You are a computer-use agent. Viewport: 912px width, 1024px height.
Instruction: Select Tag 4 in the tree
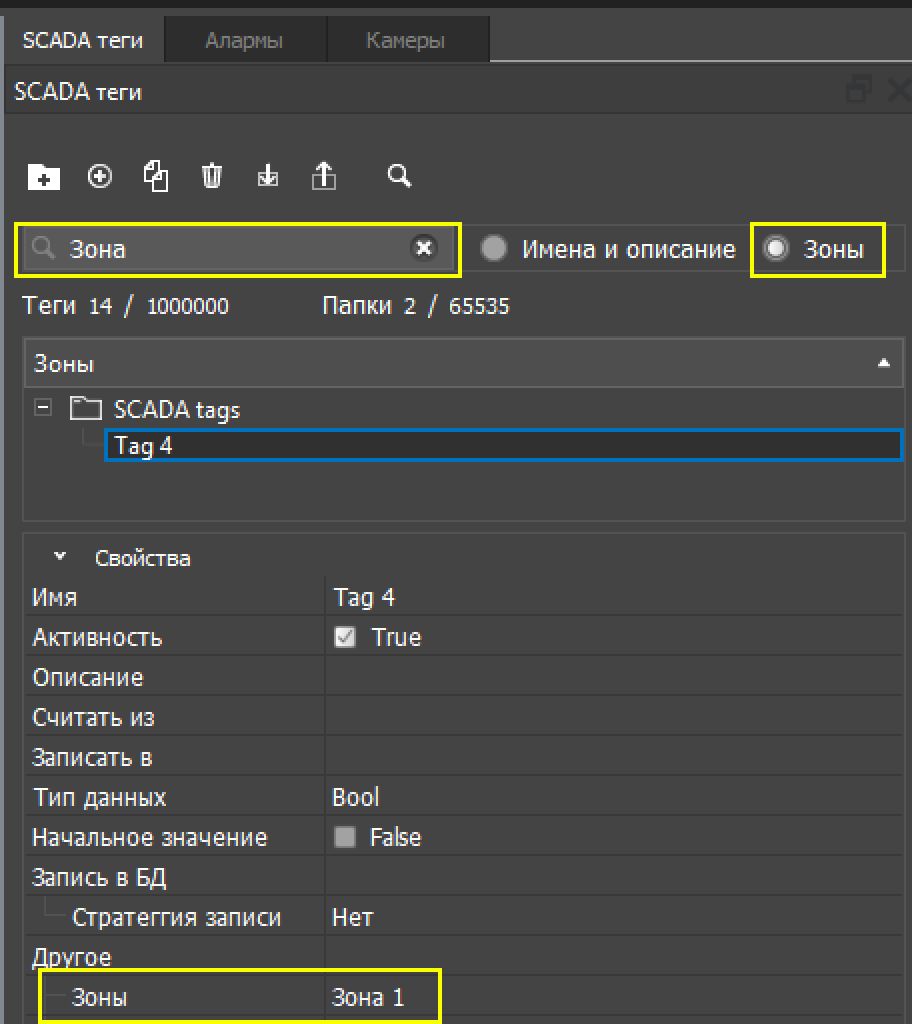coord(144,446)
